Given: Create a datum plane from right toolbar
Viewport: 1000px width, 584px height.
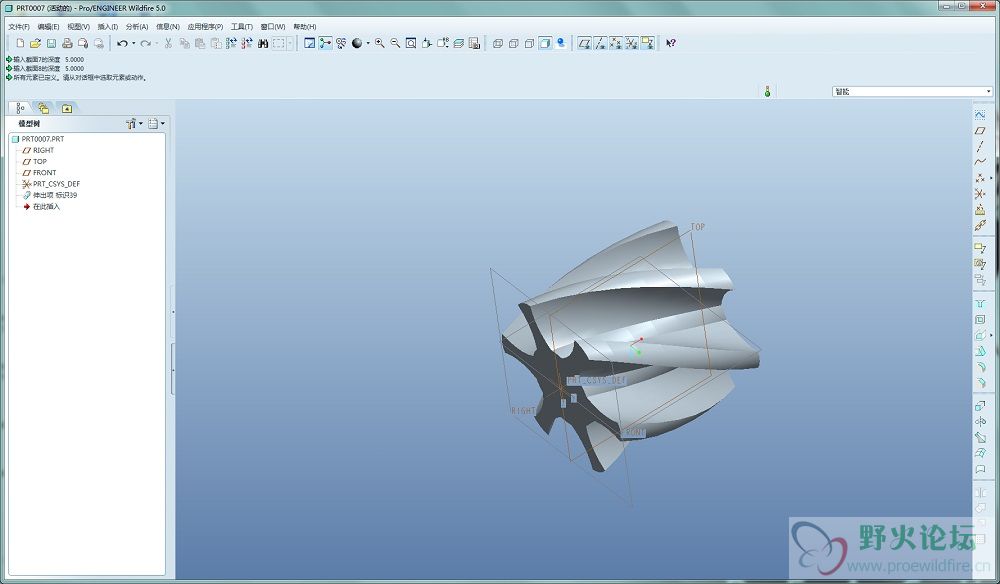Looking at the screenshot, I should [x=980, y=130].
